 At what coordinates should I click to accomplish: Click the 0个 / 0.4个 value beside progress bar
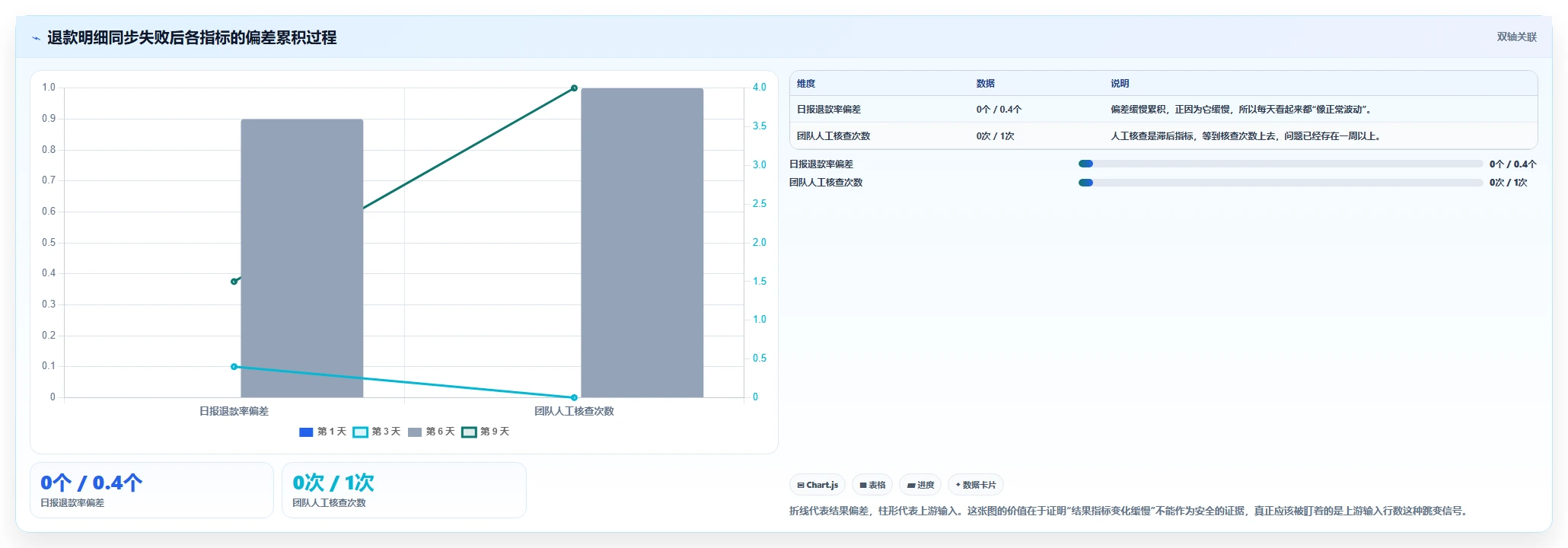(x=1513, y=164)
